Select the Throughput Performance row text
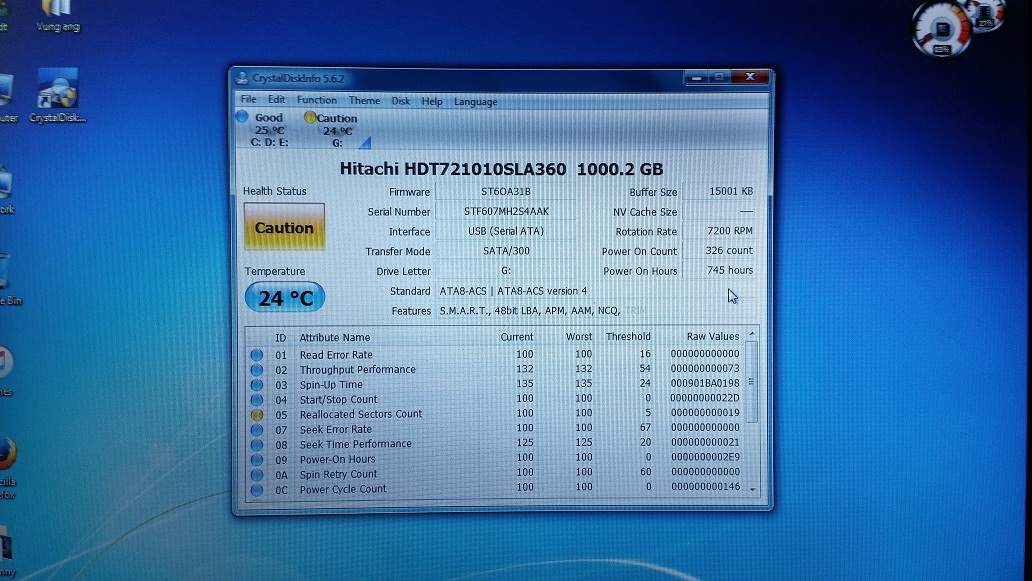The image size is (1032, 581). tap(357, 370)
